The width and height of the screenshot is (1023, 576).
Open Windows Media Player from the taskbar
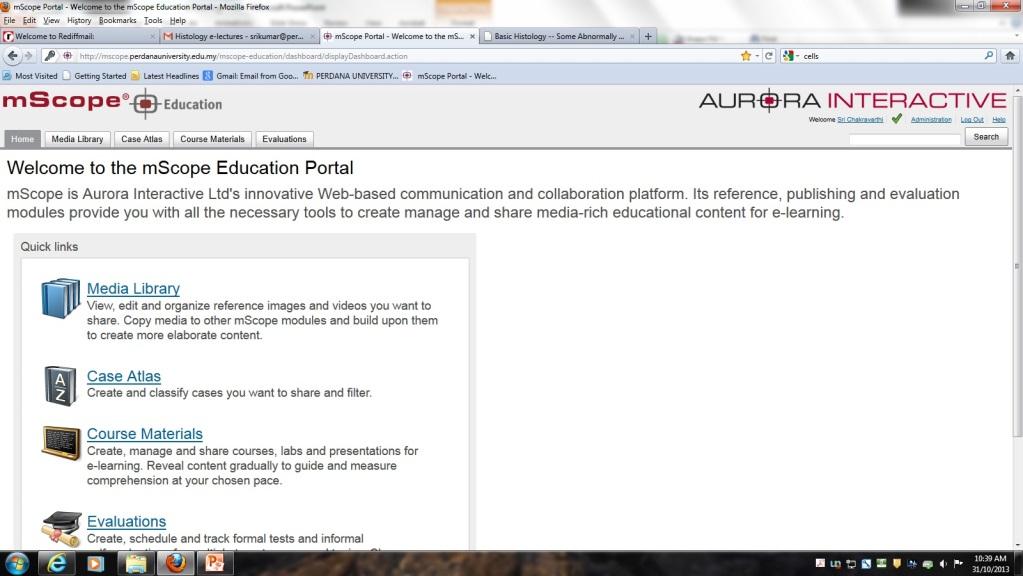(x=96, y=563)
